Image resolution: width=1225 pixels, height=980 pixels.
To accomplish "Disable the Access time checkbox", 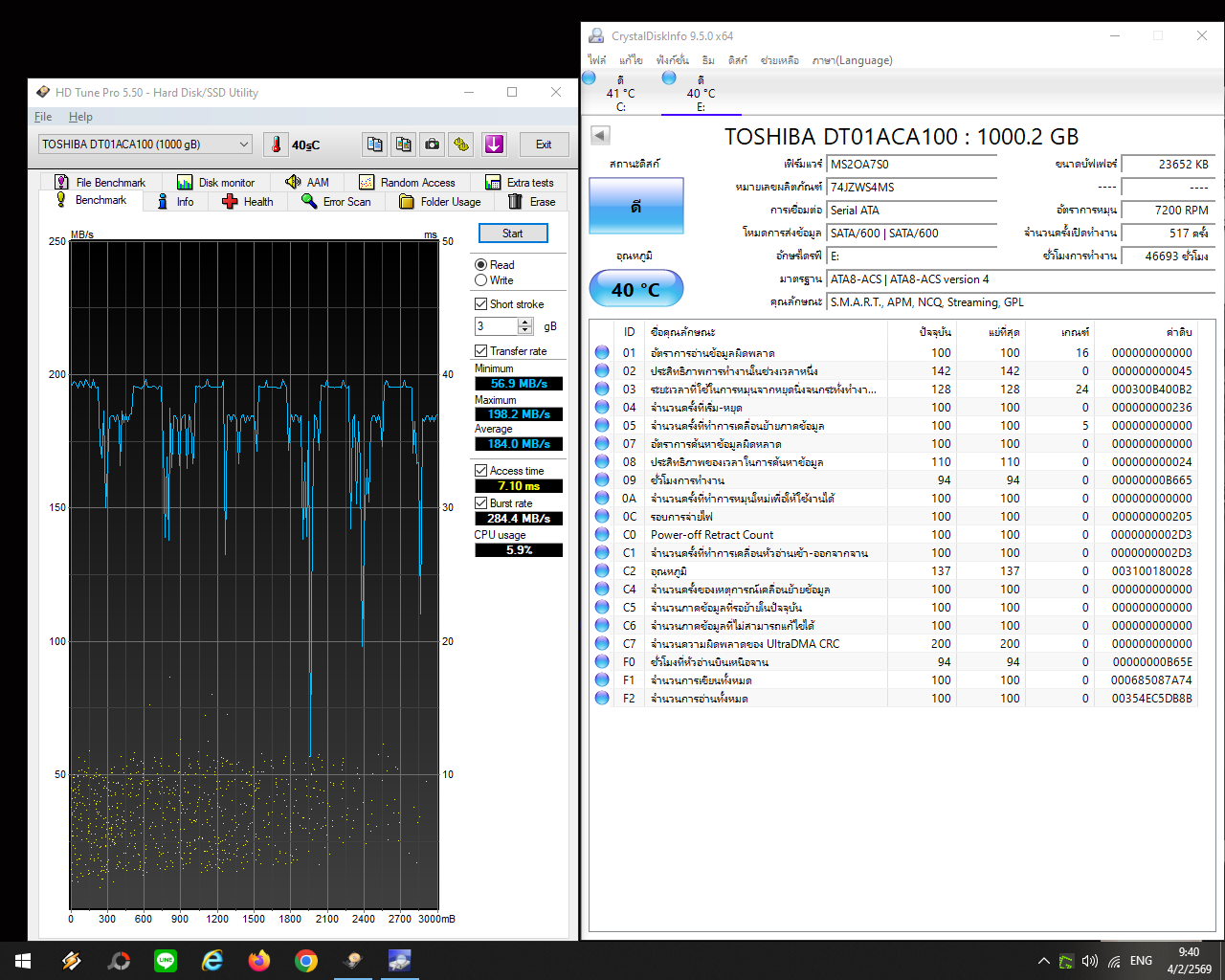I will 481,471.
